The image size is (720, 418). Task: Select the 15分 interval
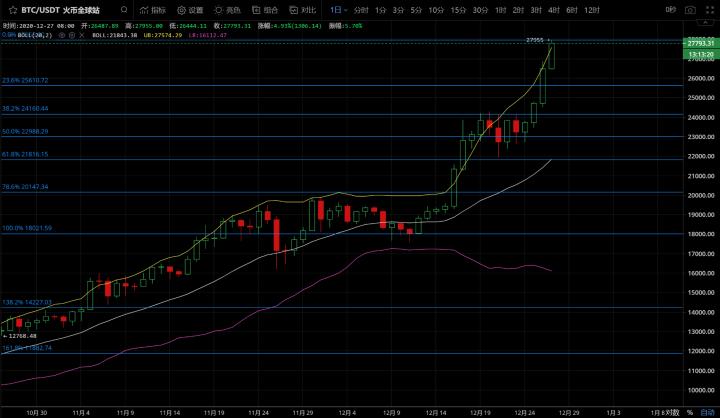pyautogui.click(x=458, y=10)
